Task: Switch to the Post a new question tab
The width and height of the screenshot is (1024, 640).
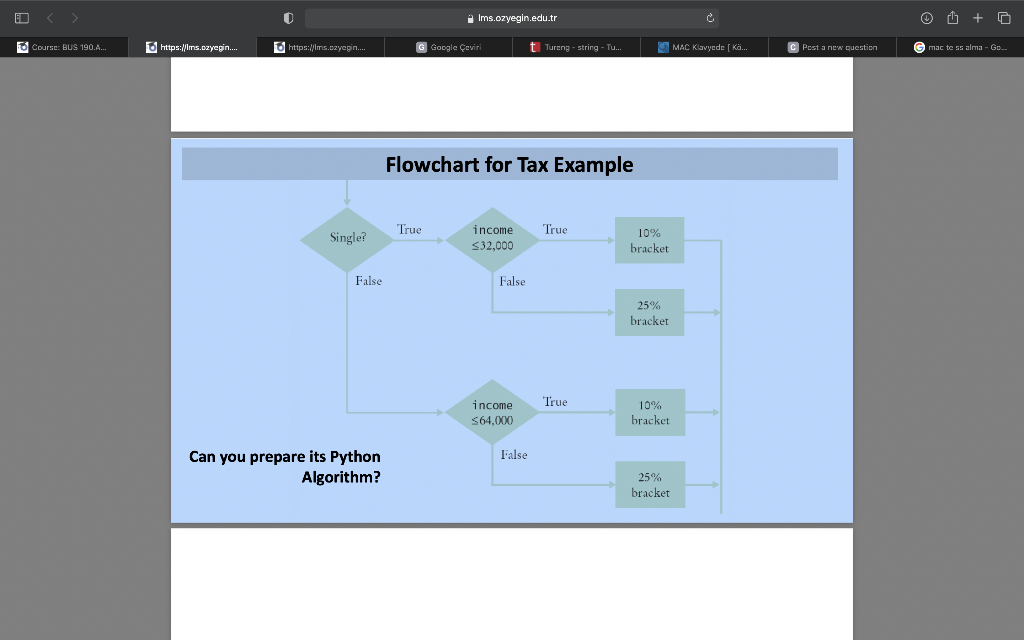Action: click(832, 46)
